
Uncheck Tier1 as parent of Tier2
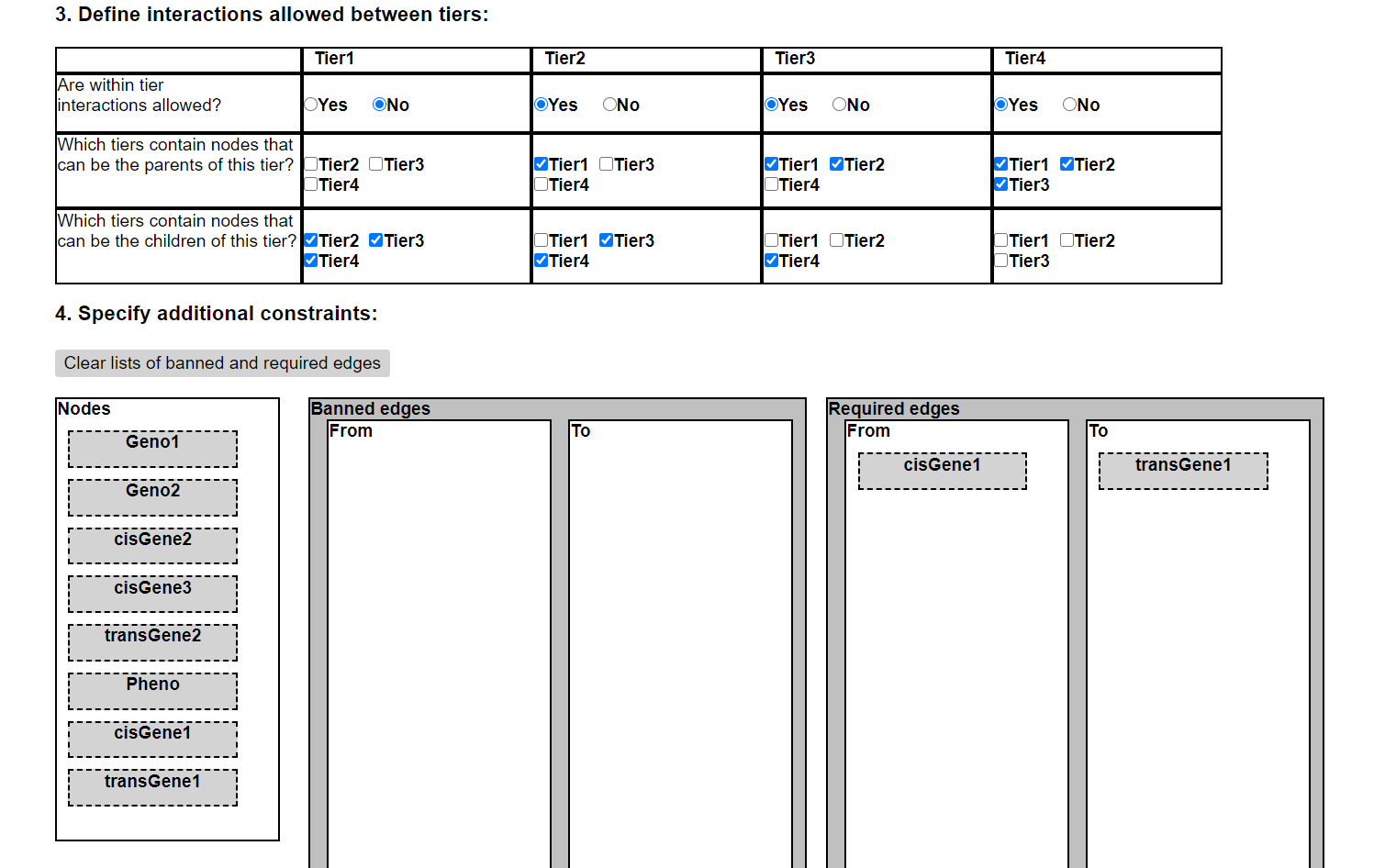[x=542, y=164]
